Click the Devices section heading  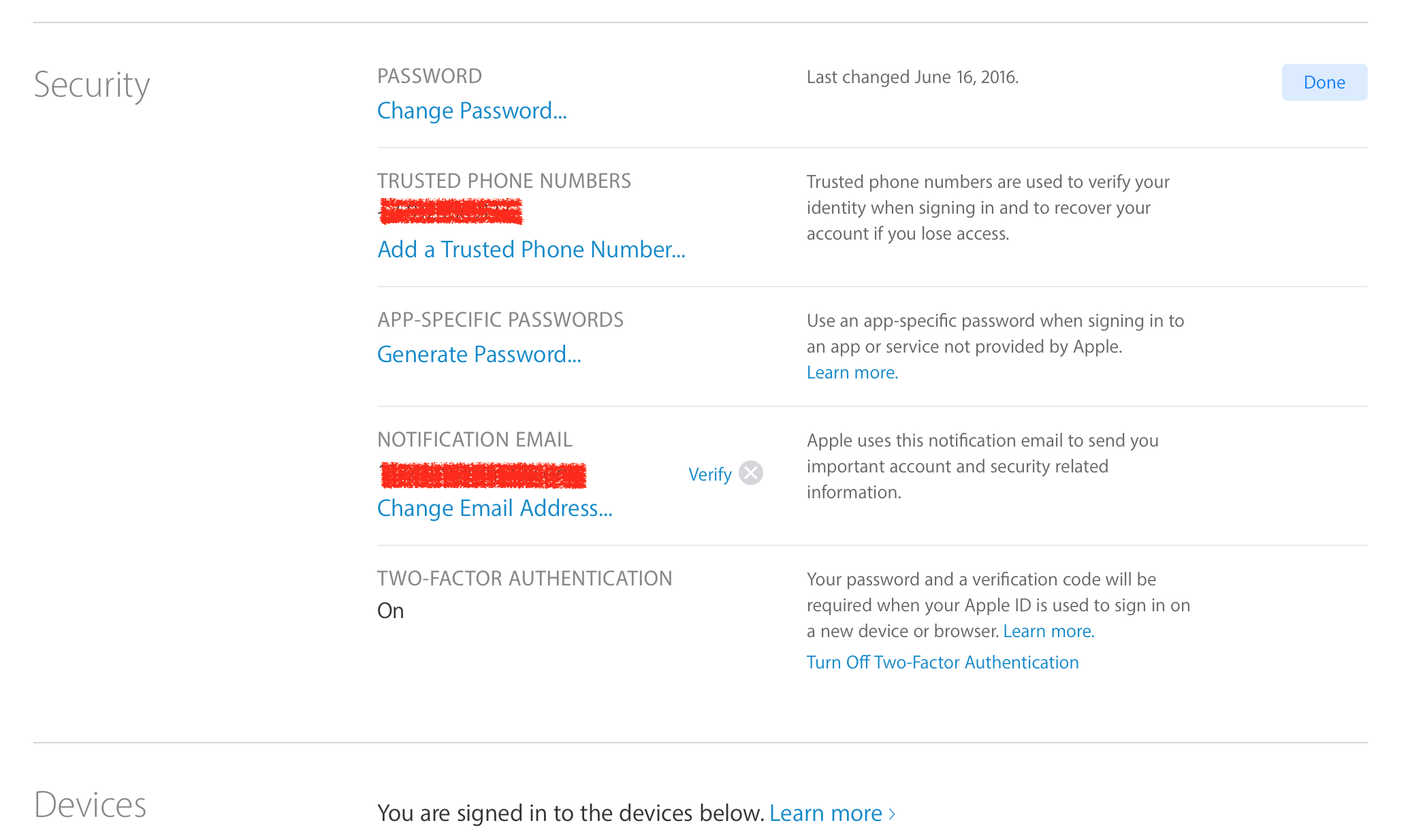pos(90,805)
